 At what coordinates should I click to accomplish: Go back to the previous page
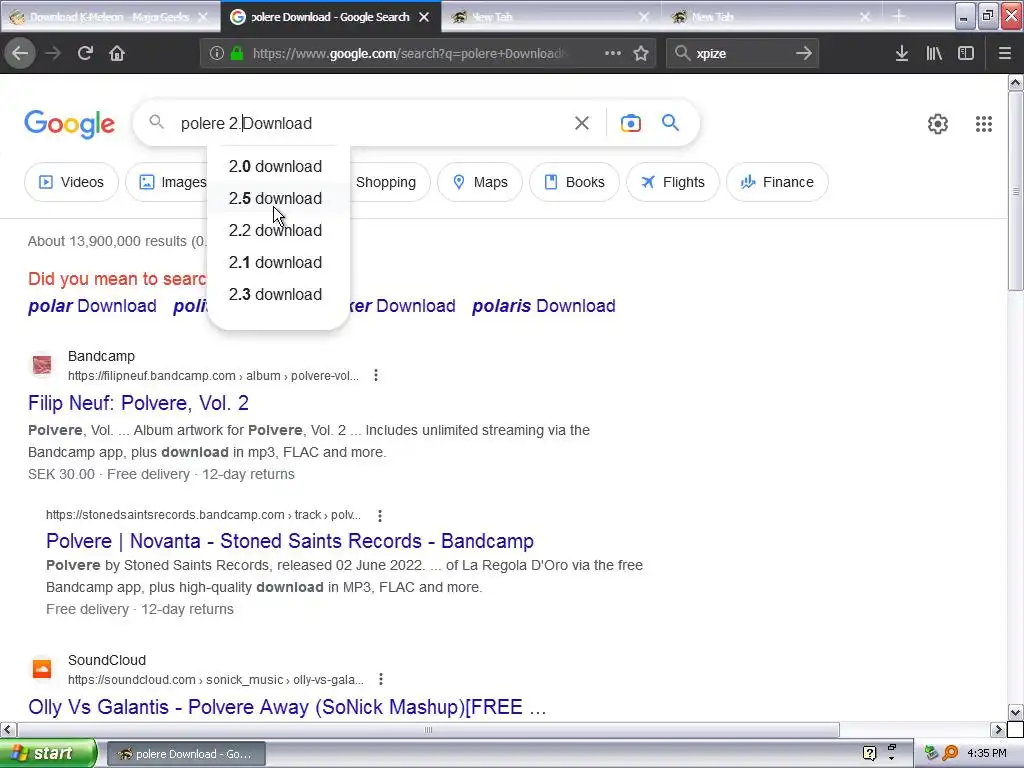[20, 54]
